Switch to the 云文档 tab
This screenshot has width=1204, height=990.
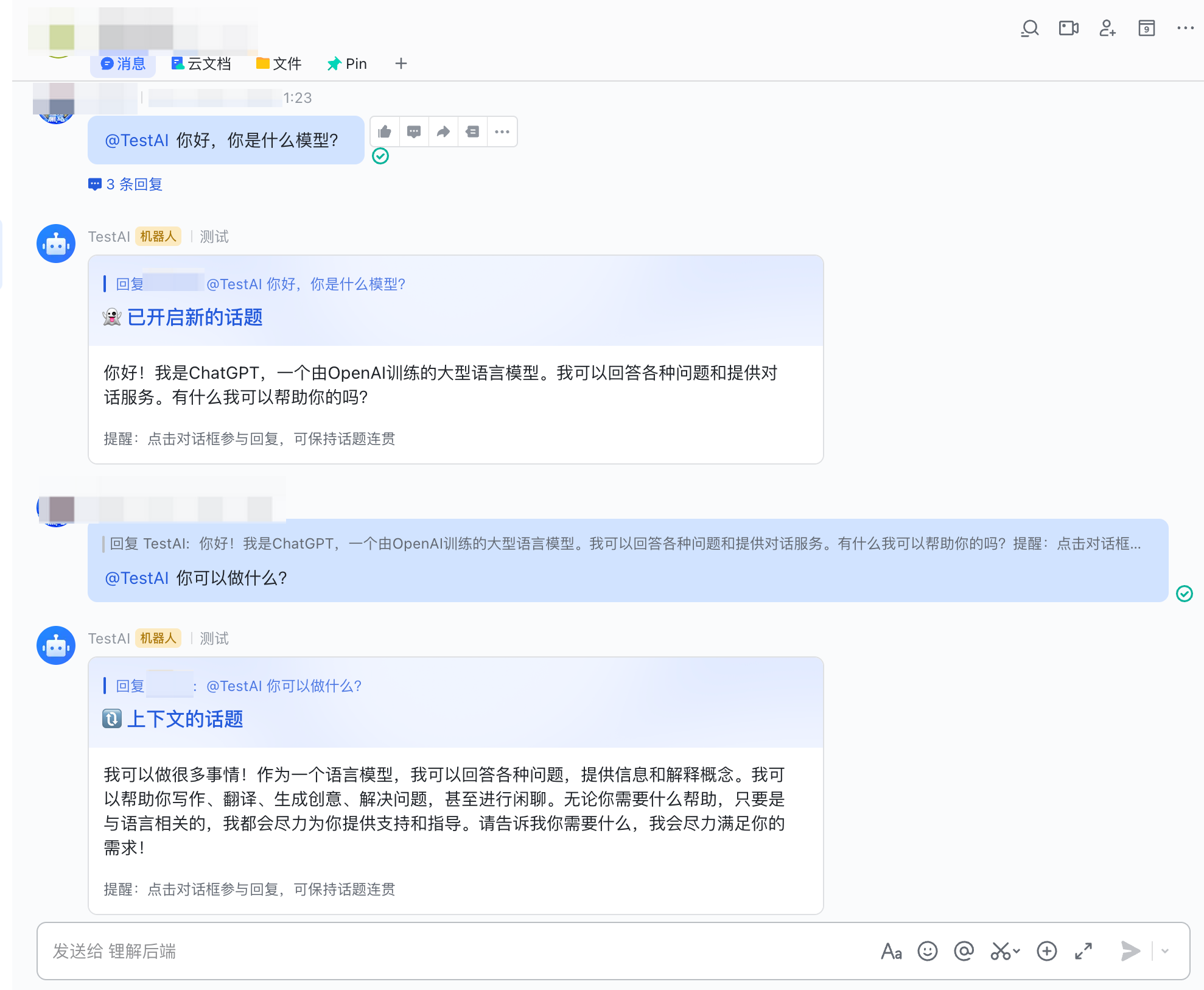pos(201,64)
